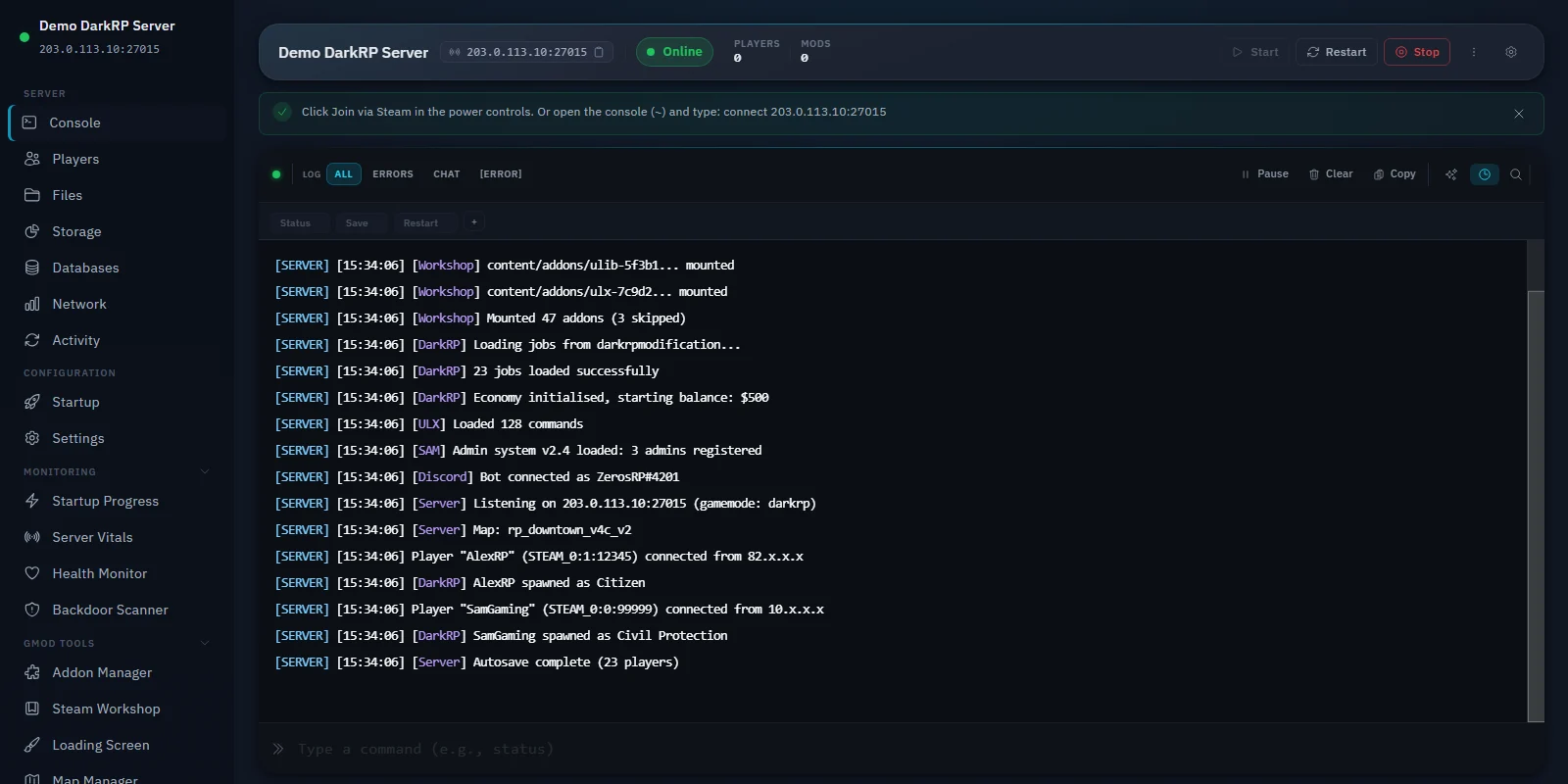Image resolution: width=1568 pixels, height=784 pixels.
Task: Toggle timestamps clock button in console
Action: [1485, 174]
